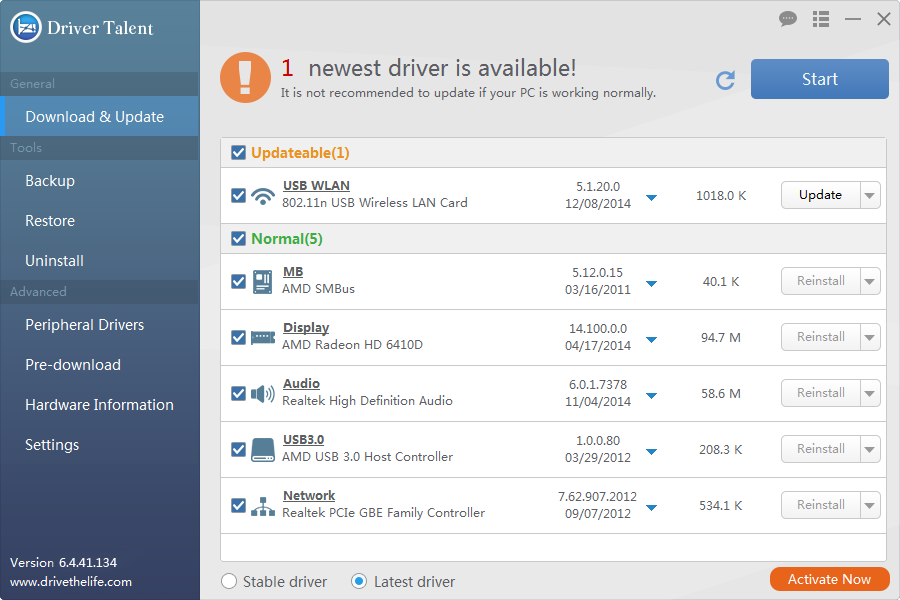Expand Display version 14.100.0.0 dropdown arrow
The image size is (900, 600).
(651, 340)
